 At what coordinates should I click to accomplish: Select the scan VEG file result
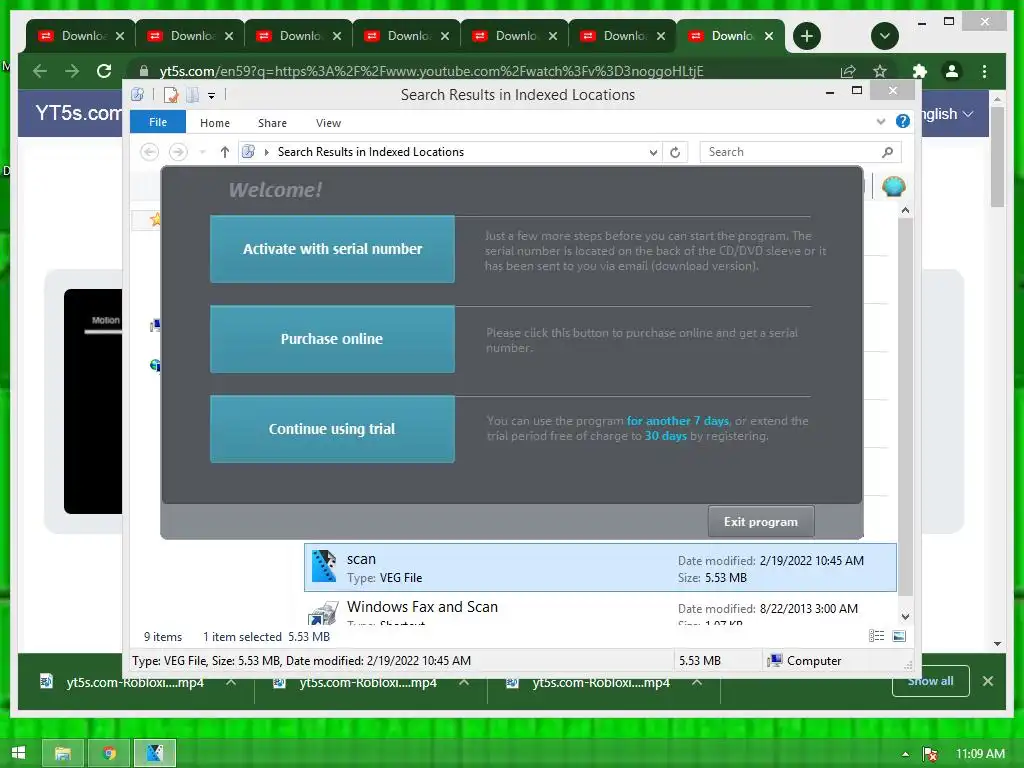(x=600, y=568)
